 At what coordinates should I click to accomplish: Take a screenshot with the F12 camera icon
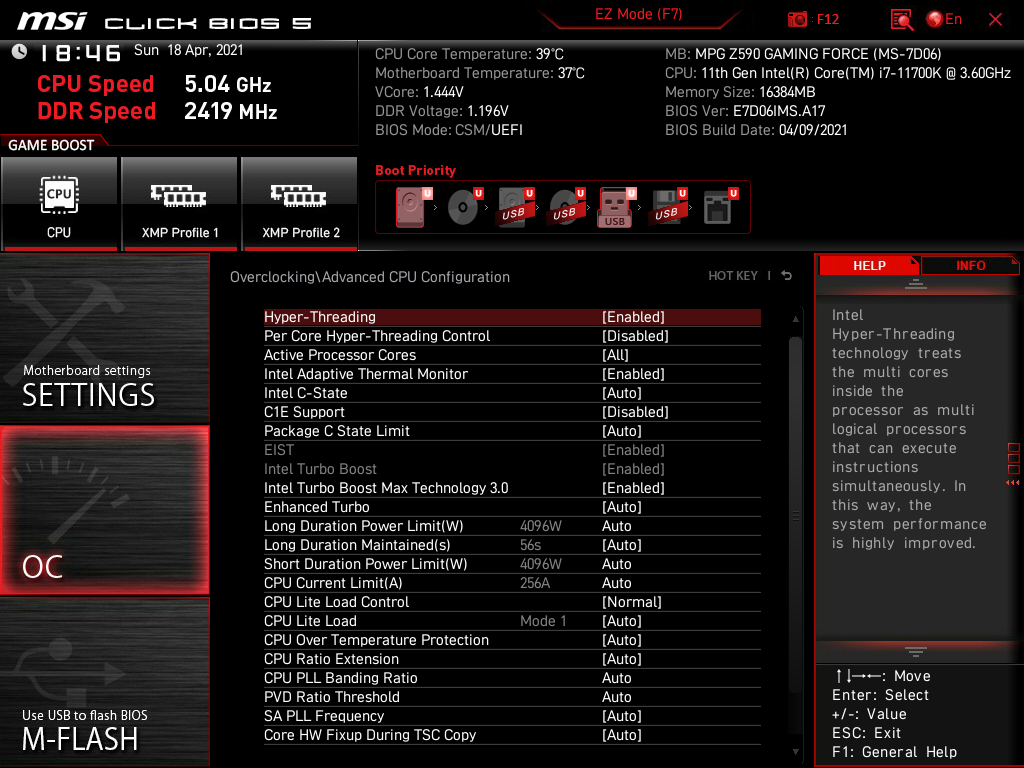[x=797, y=20]
